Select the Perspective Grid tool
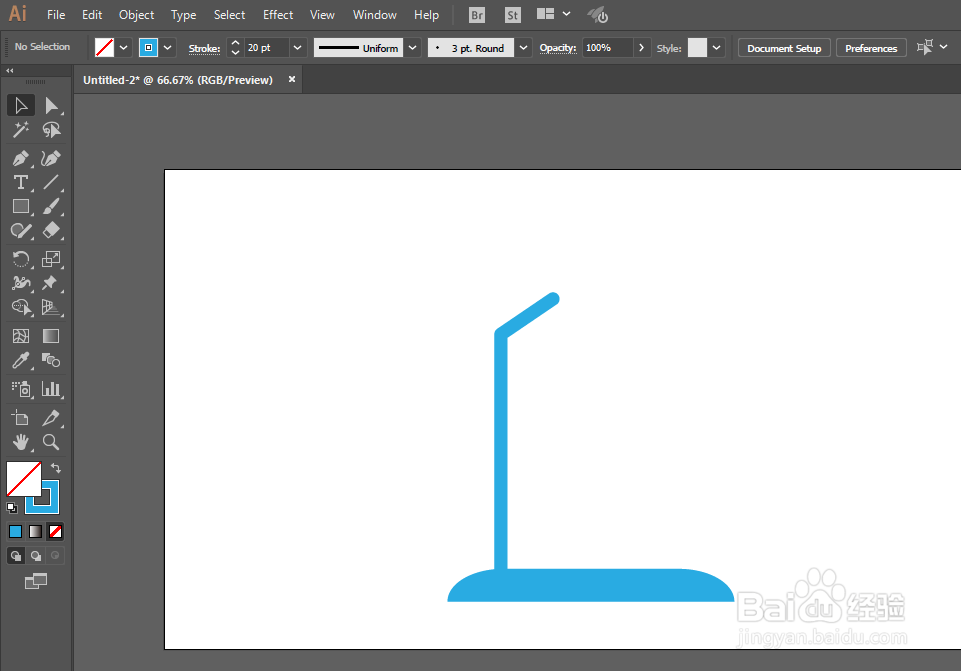This screenshot has width=961, height=671. click(x=51, y=307)
